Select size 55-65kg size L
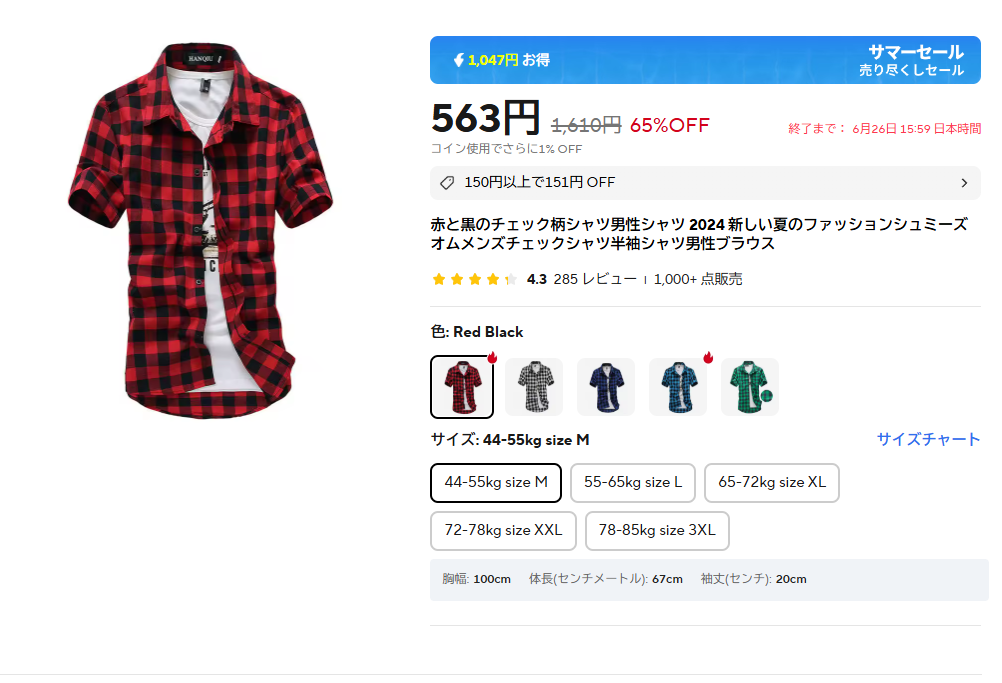 (x=633, y=483)
